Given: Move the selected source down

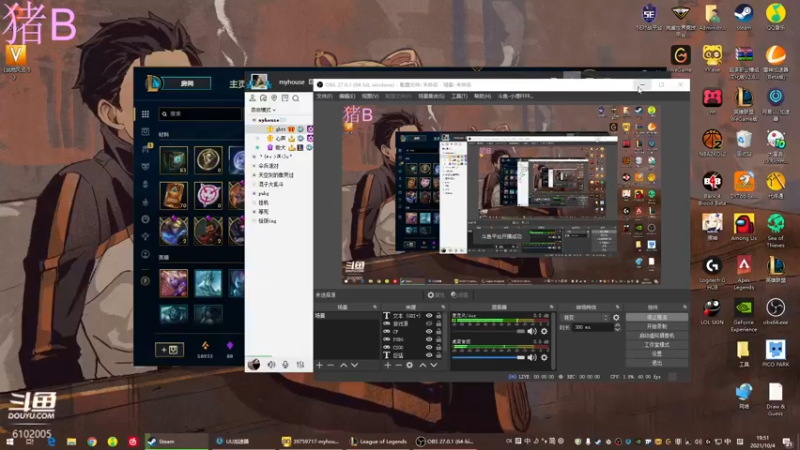Looking at the screenshot, I should coord(434,365).
